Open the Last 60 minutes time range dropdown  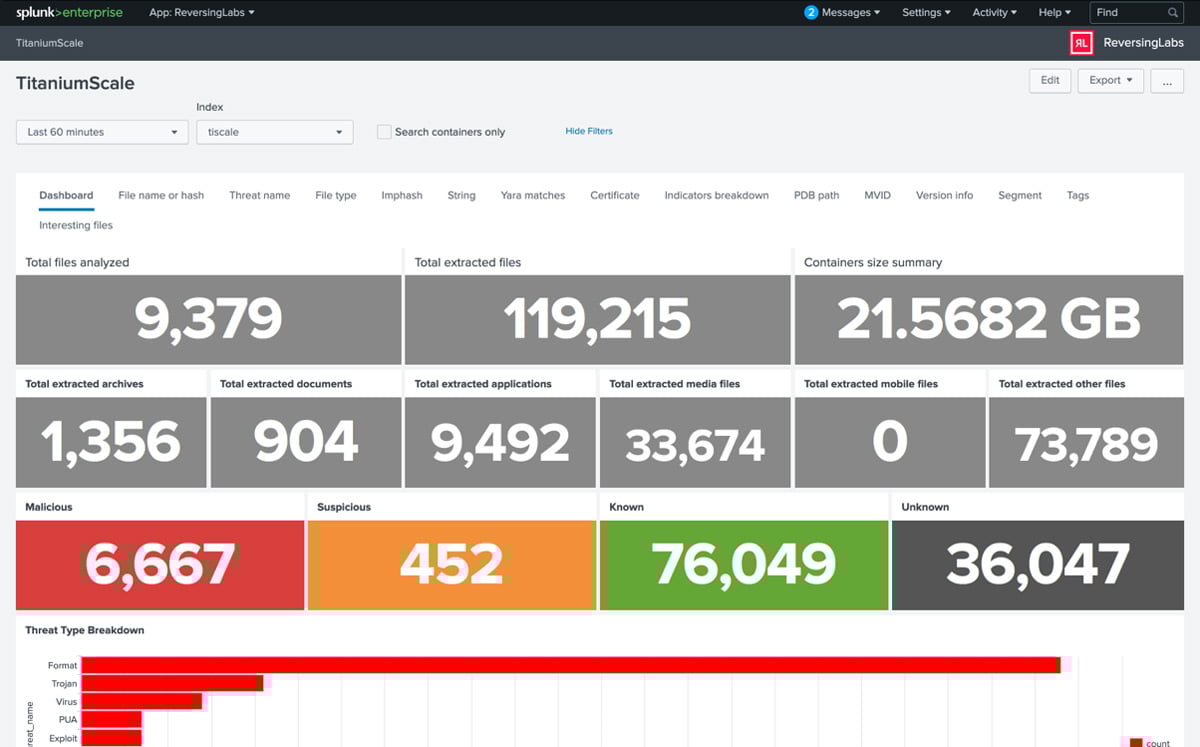(102, 132)
